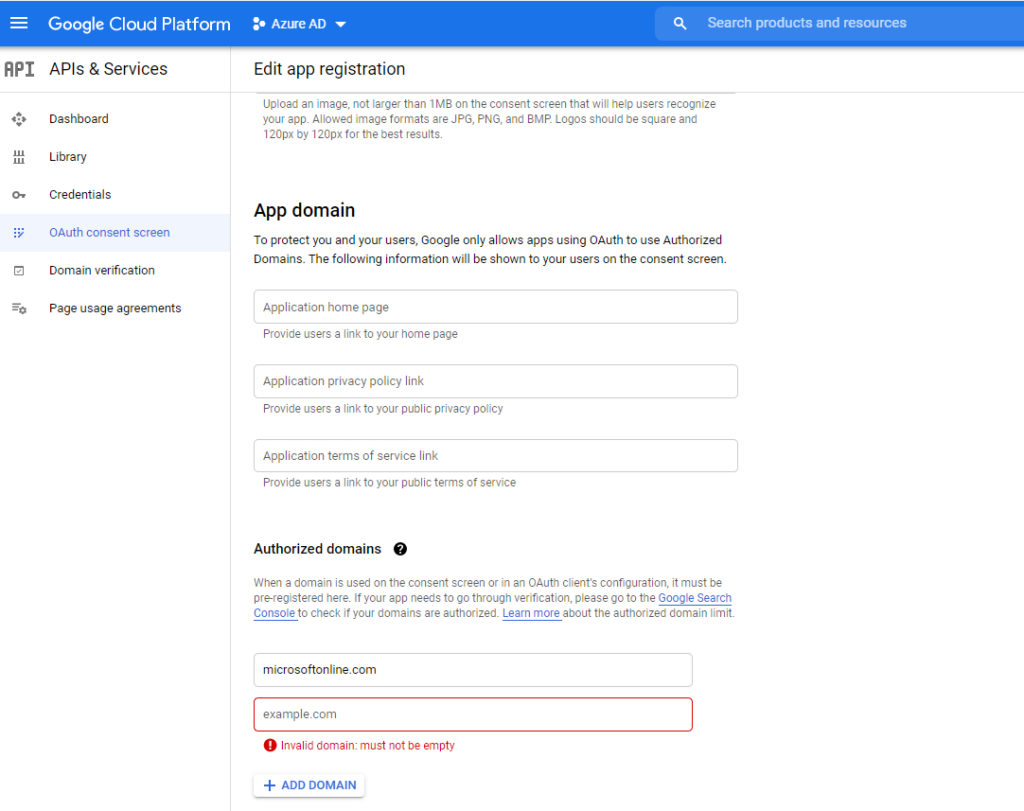Click the Domain verification checkbox icon
The image size is (1024, 811).
[x=19, y=270]
